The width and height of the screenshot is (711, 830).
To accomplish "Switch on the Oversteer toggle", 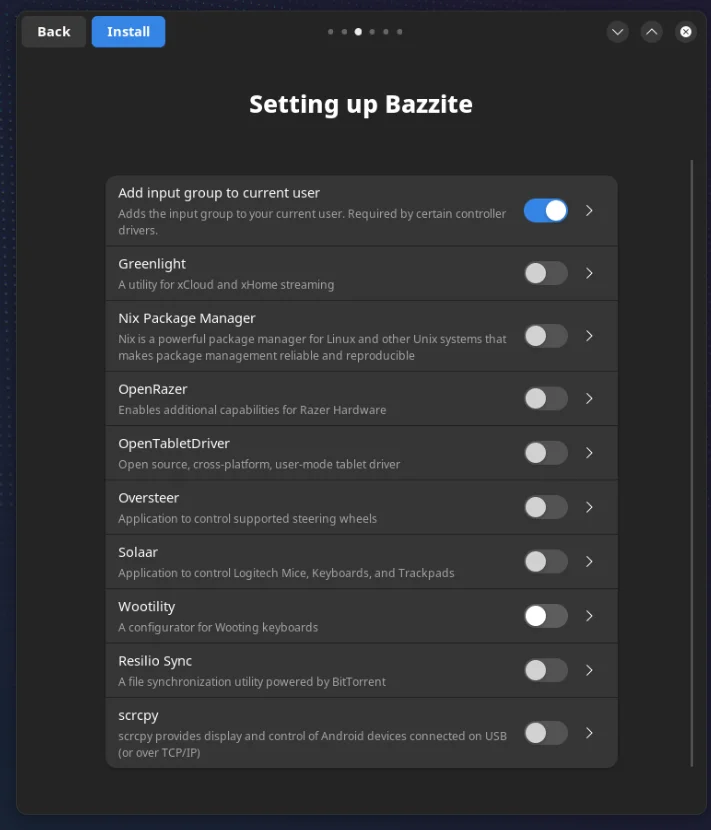I will (545, 507).
